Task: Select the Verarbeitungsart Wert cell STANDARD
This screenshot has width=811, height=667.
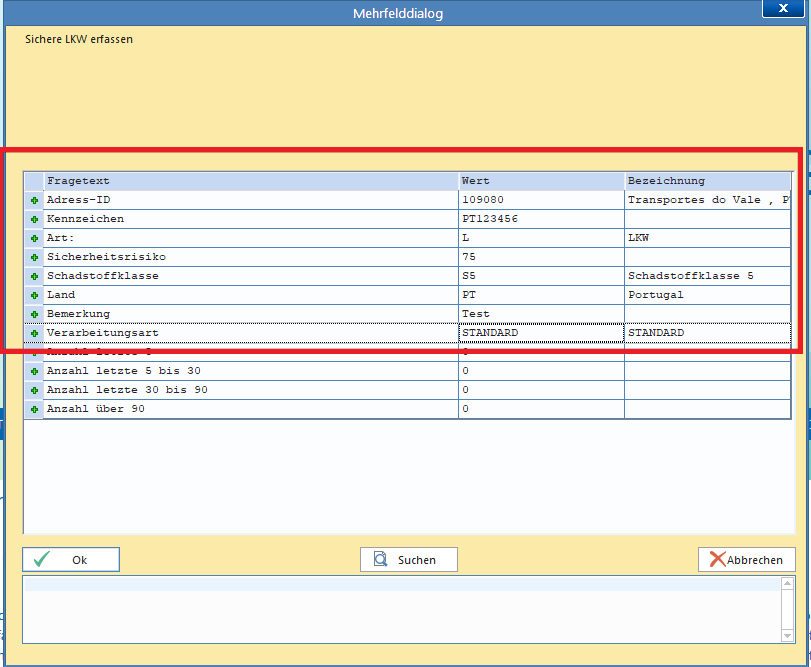Action: tap(542, 333)
